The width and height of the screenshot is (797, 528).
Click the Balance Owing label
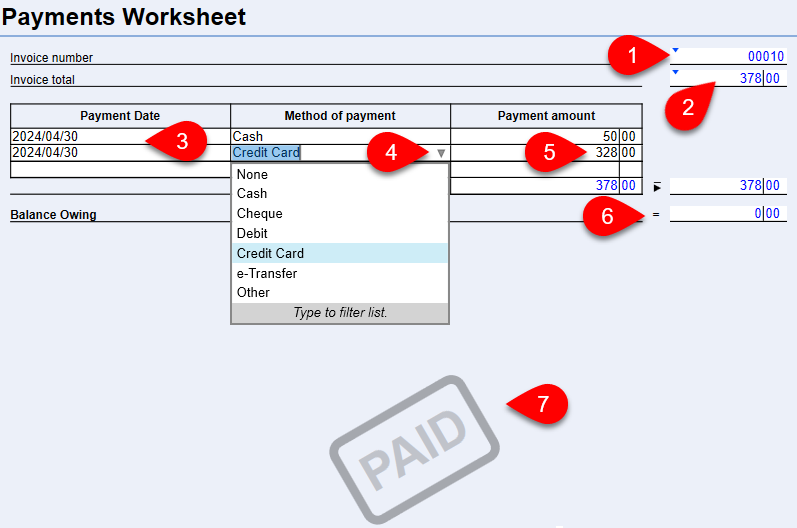pyautogui.click(x=53, y=214)
